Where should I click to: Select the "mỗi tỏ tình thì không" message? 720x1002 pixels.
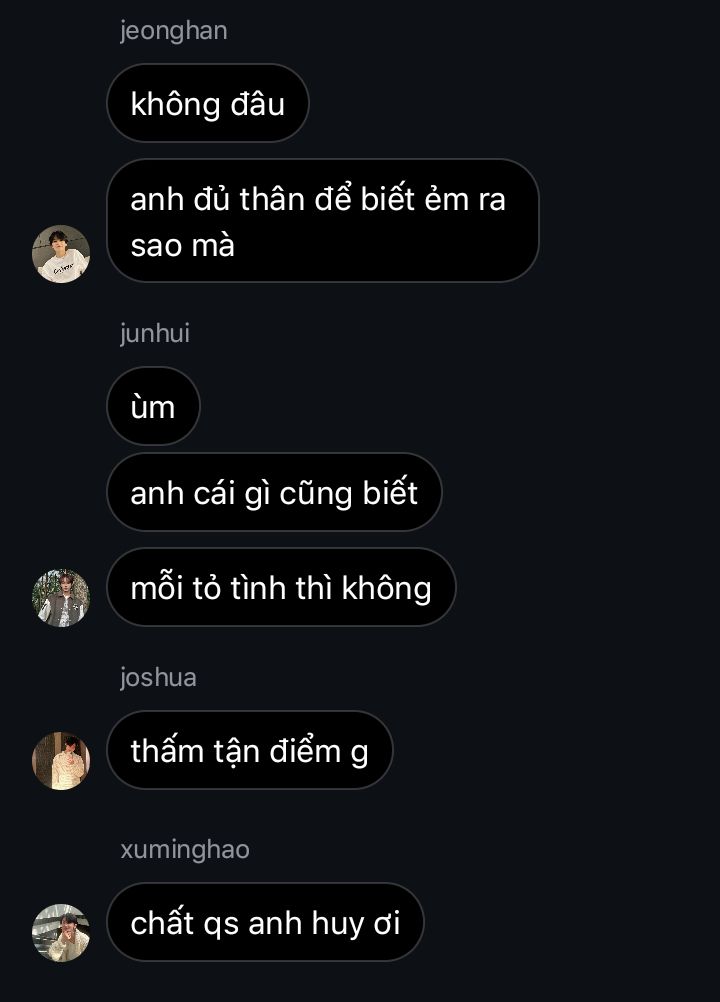tap(281, 587)
